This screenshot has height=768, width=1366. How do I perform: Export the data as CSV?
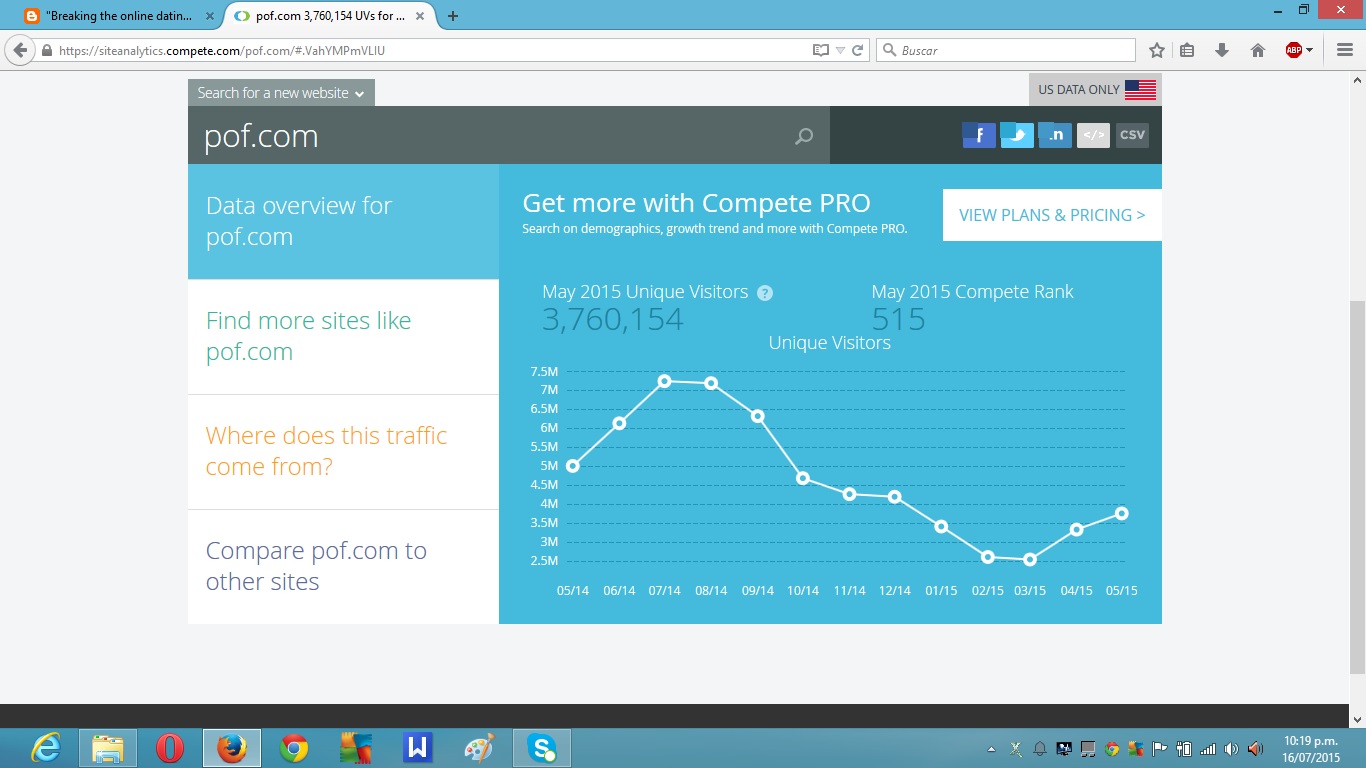coord(1132,135)
